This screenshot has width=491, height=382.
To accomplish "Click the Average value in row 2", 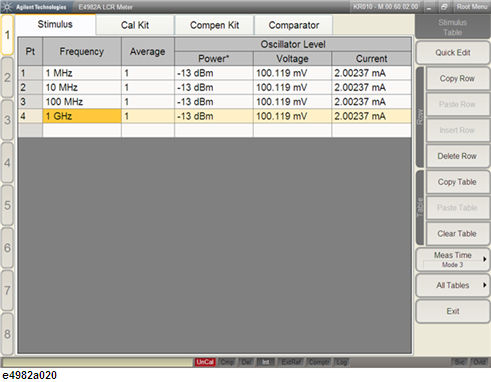I will pos(148,87).
